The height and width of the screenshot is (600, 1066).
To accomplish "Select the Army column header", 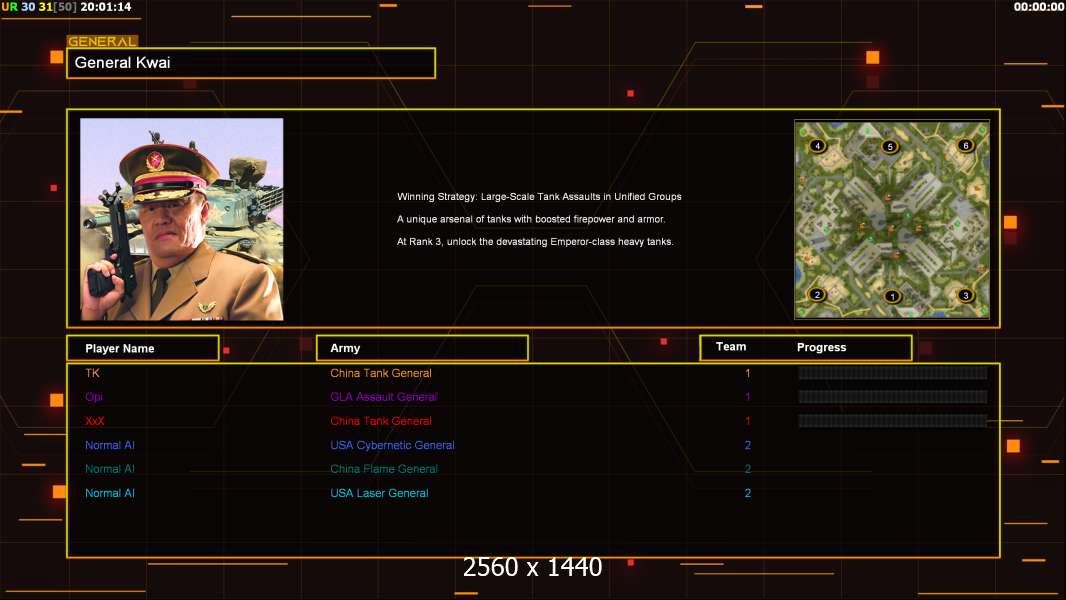I will click(421, 348).
